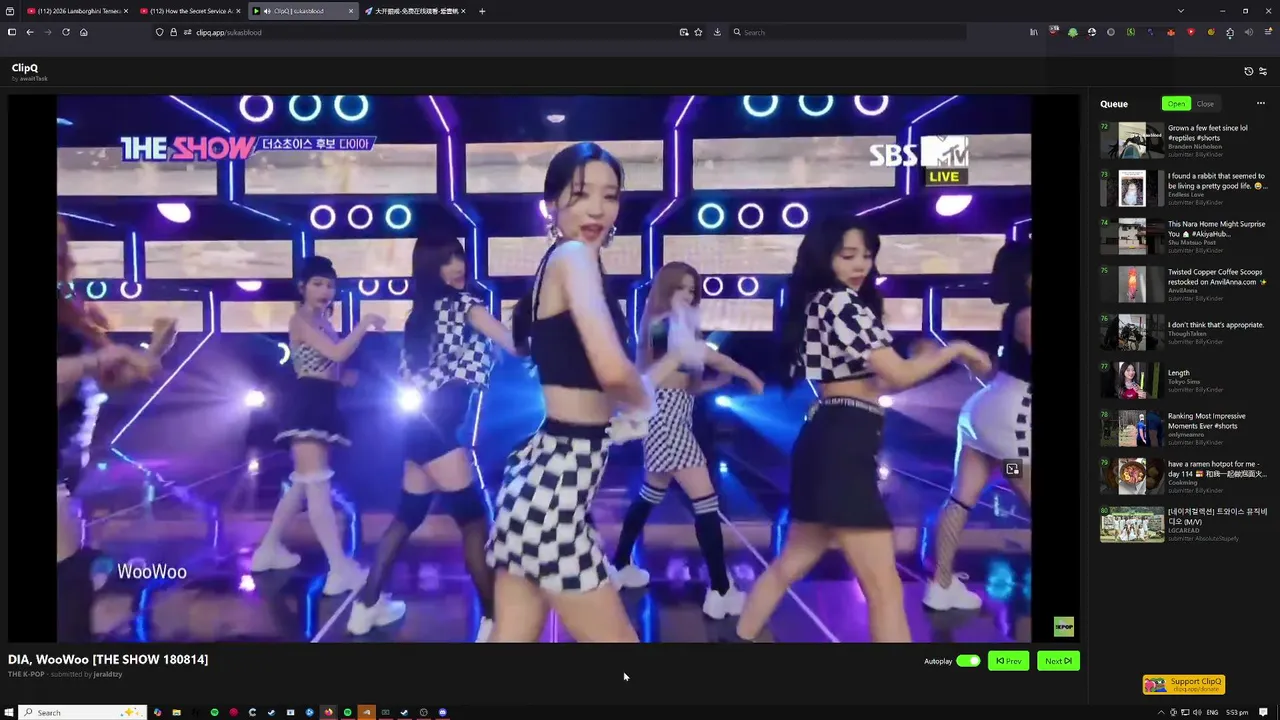Open 'Twisted Copper Coffee Scoops' queue clip

(1184, 285)
